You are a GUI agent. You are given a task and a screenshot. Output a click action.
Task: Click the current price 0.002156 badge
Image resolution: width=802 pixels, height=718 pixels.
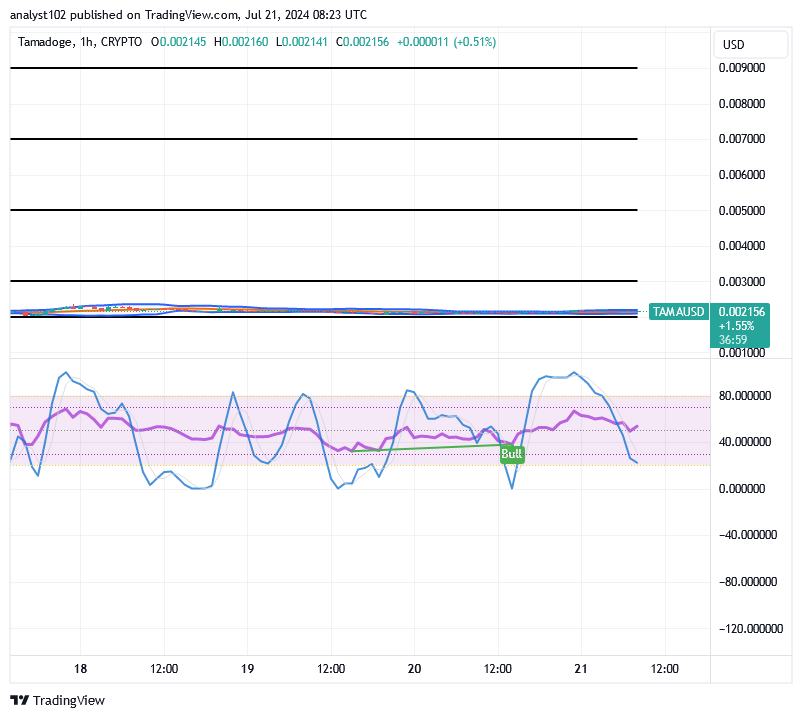[x=742, y=311]
